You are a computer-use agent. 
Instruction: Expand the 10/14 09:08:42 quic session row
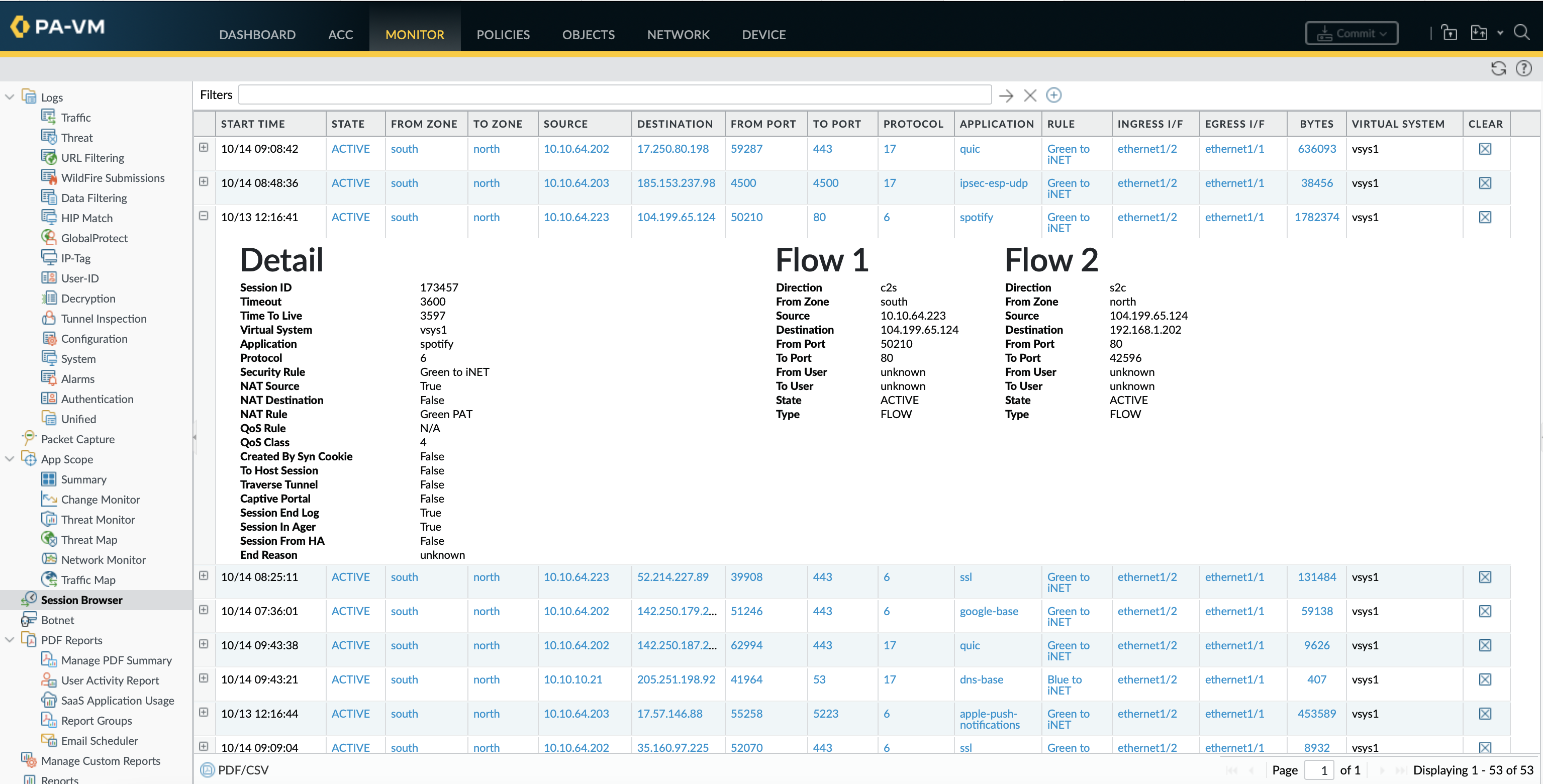coord(204,148)
